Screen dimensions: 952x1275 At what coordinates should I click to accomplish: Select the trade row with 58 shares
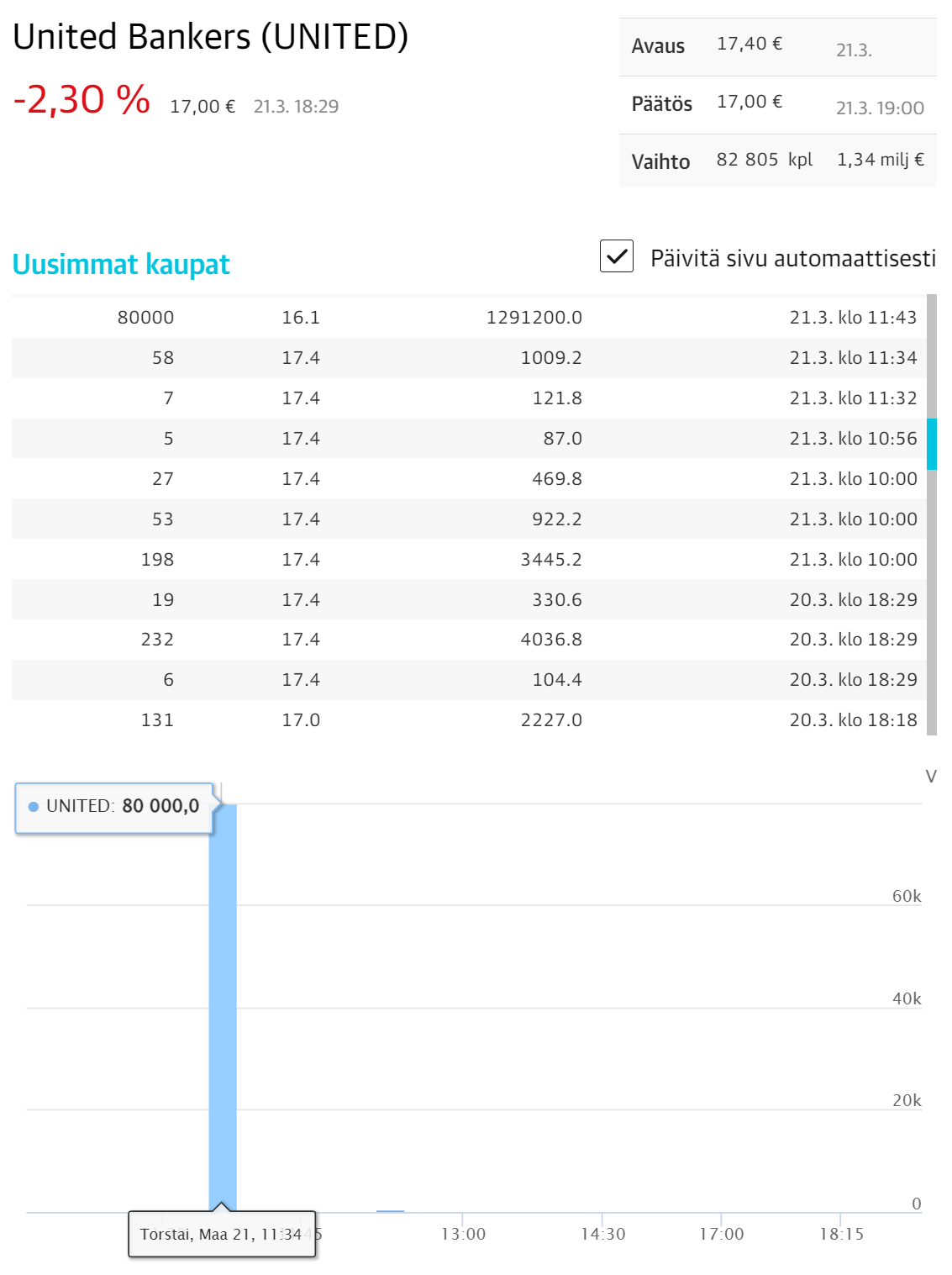469,358
